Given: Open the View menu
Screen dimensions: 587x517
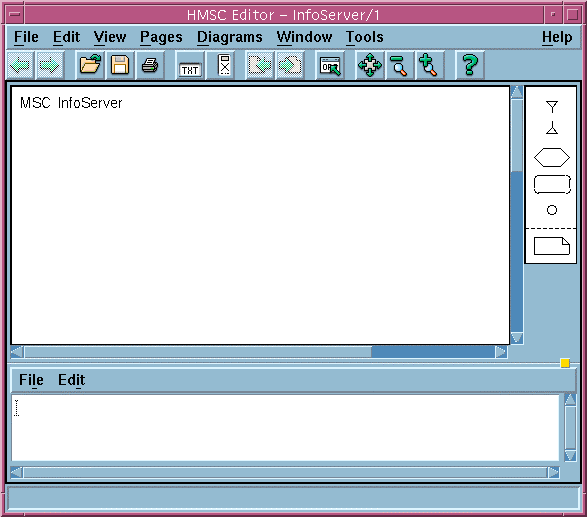Looking at the screenshot, I should coord(110,37).
